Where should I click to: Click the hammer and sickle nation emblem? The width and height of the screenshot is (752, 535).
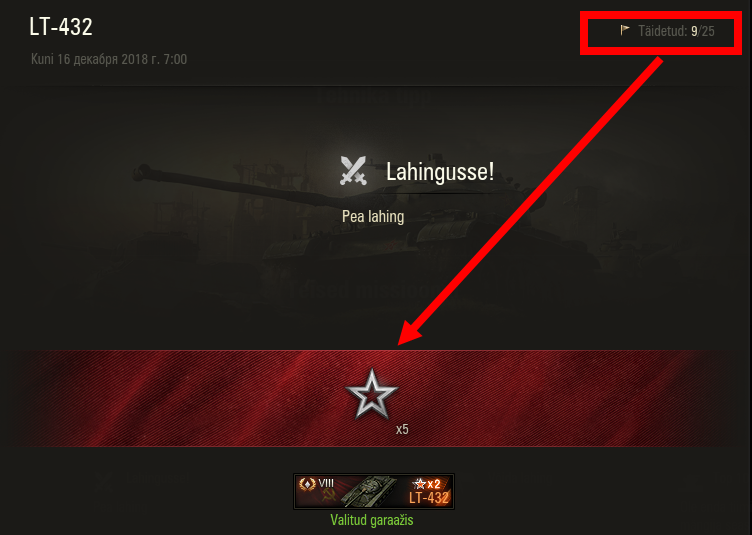[329, 496]
